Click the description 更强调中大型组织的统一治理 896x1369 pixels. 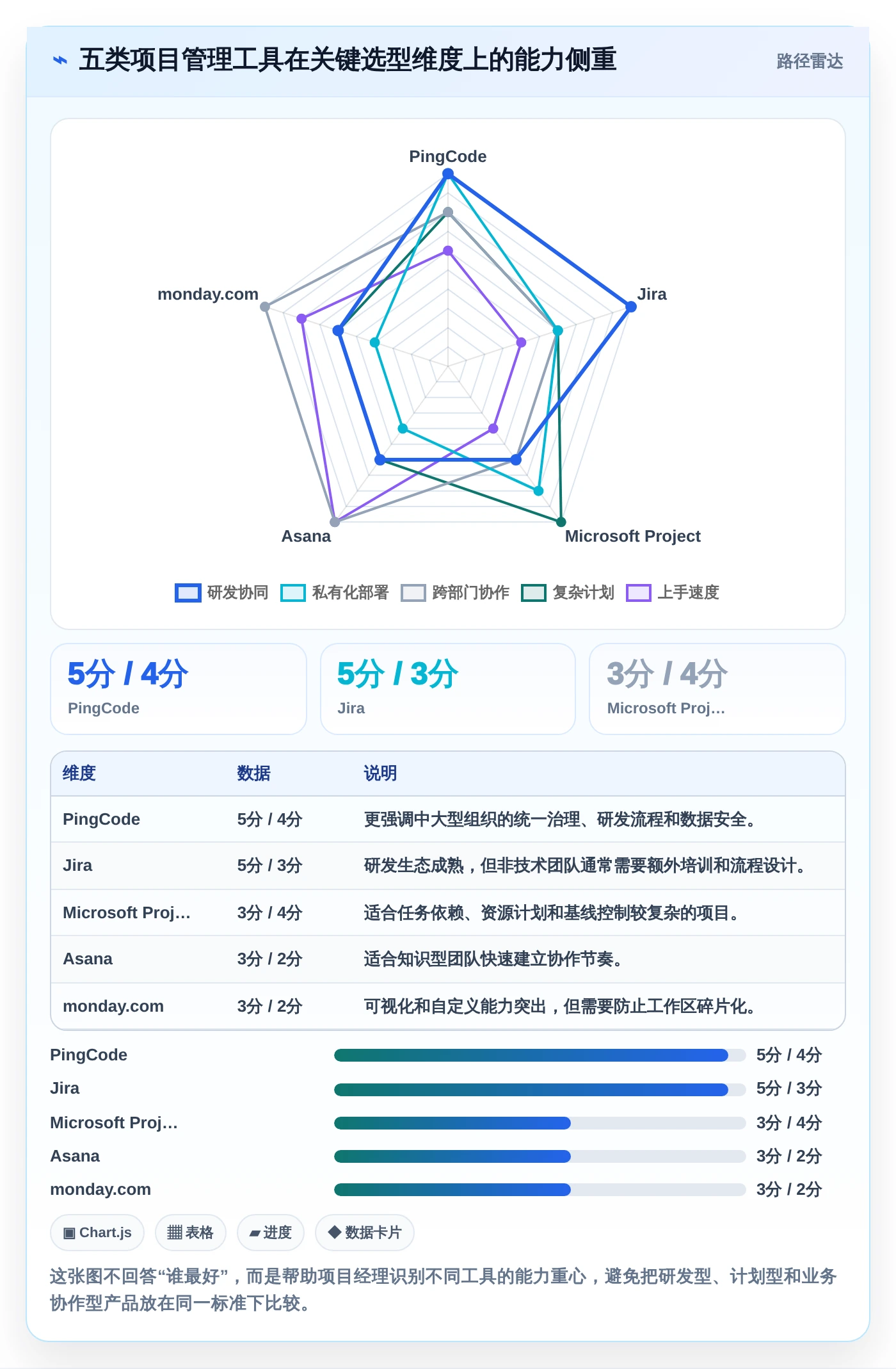pos(560,819)
